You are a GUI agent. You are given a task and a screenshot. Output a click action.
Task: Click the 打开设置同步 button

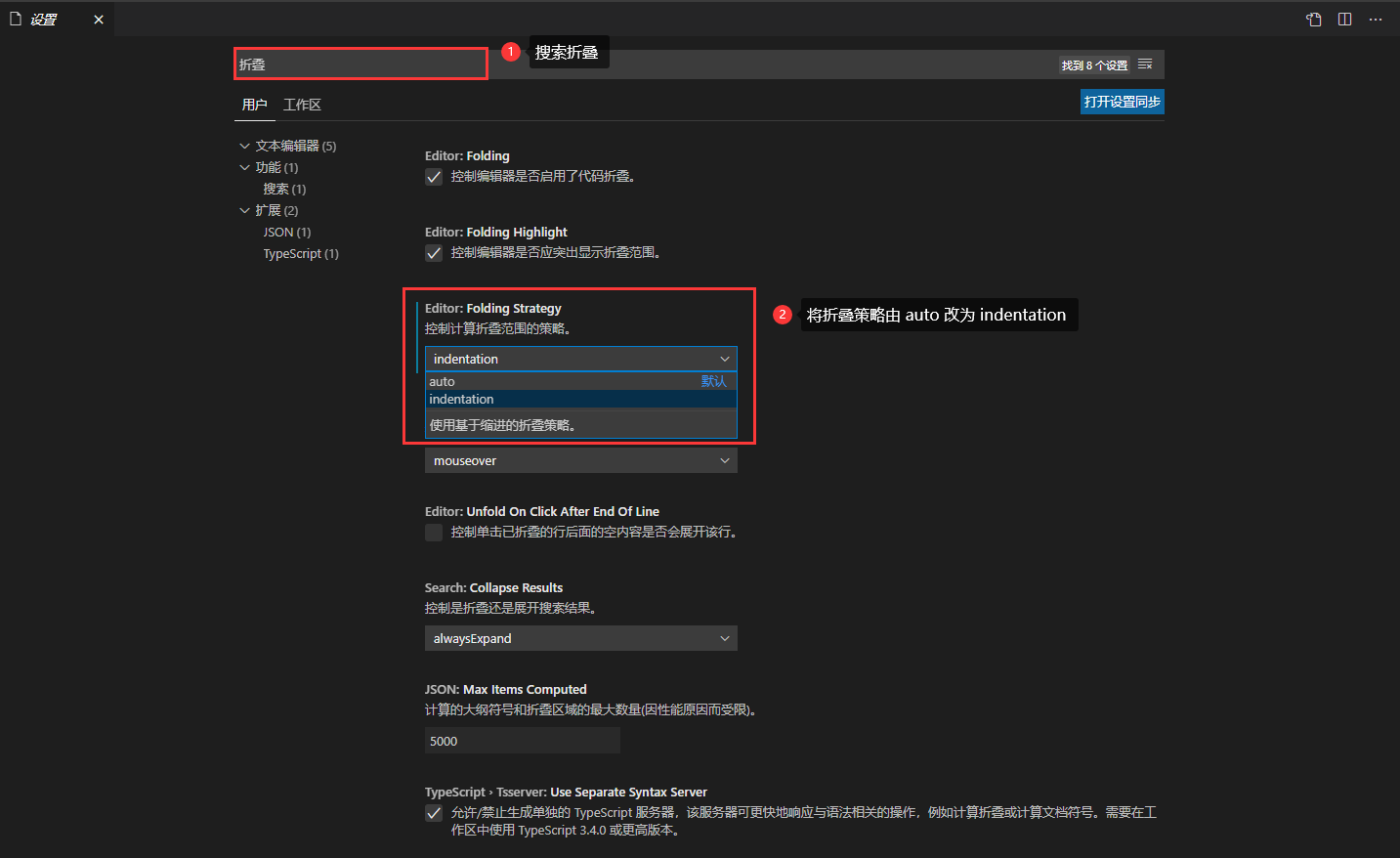(x=1123, y=102)
